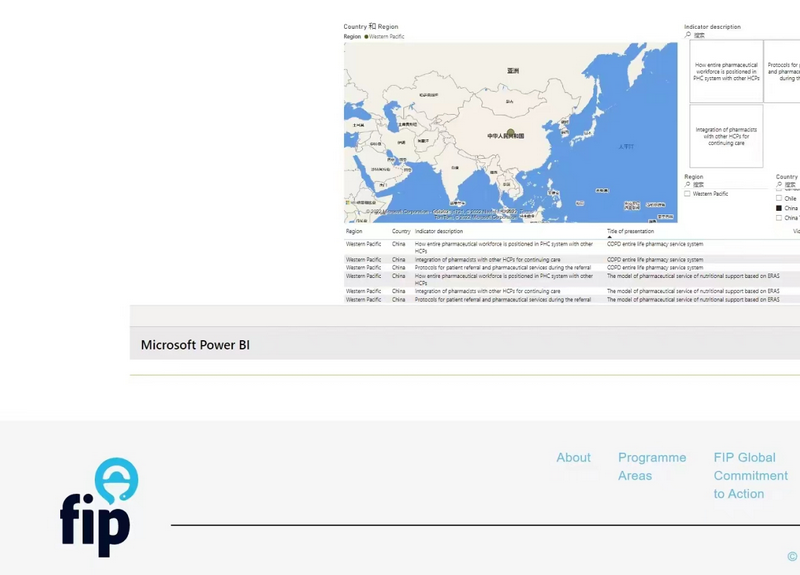Select 'How entire pharmaceutical workforce' indicator tile

tap(726, 71)
